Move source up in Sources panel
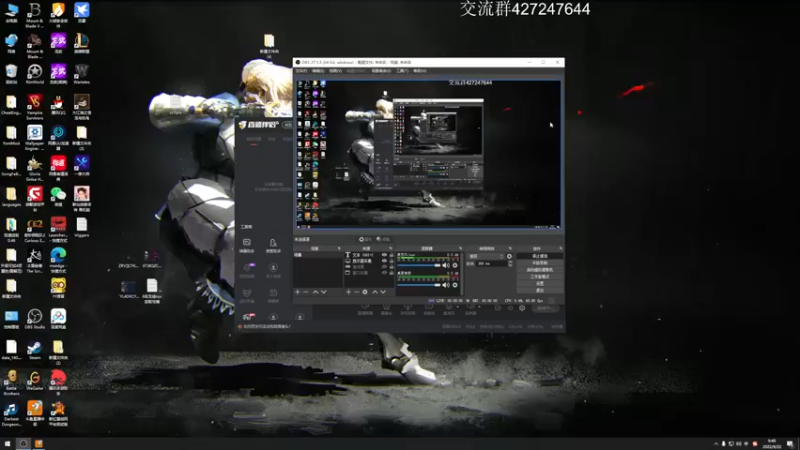800x450 pixels. pyautogui.click(x=375, y=292)
